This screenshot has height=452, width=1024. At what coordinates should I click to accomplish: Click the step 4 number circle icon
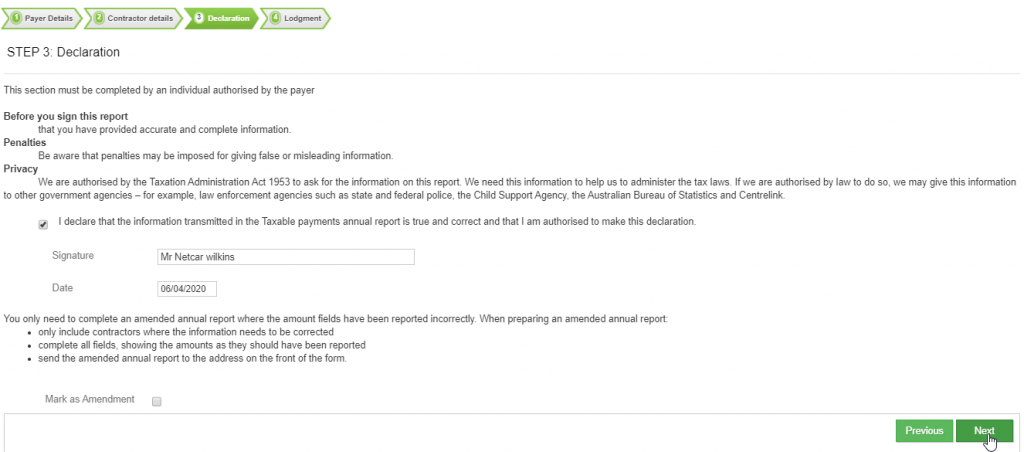pos(276,18)
